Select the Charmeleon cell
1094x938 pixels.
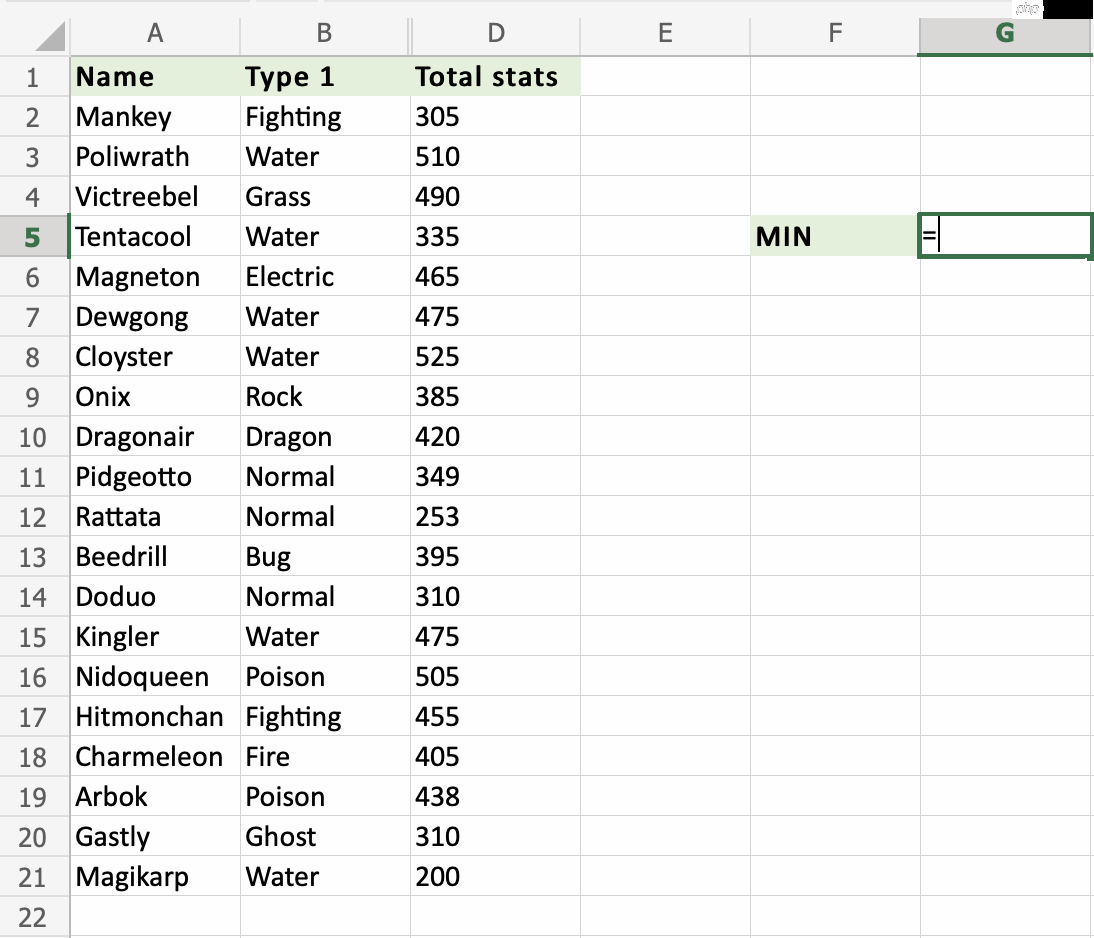[x=155, y=757]
